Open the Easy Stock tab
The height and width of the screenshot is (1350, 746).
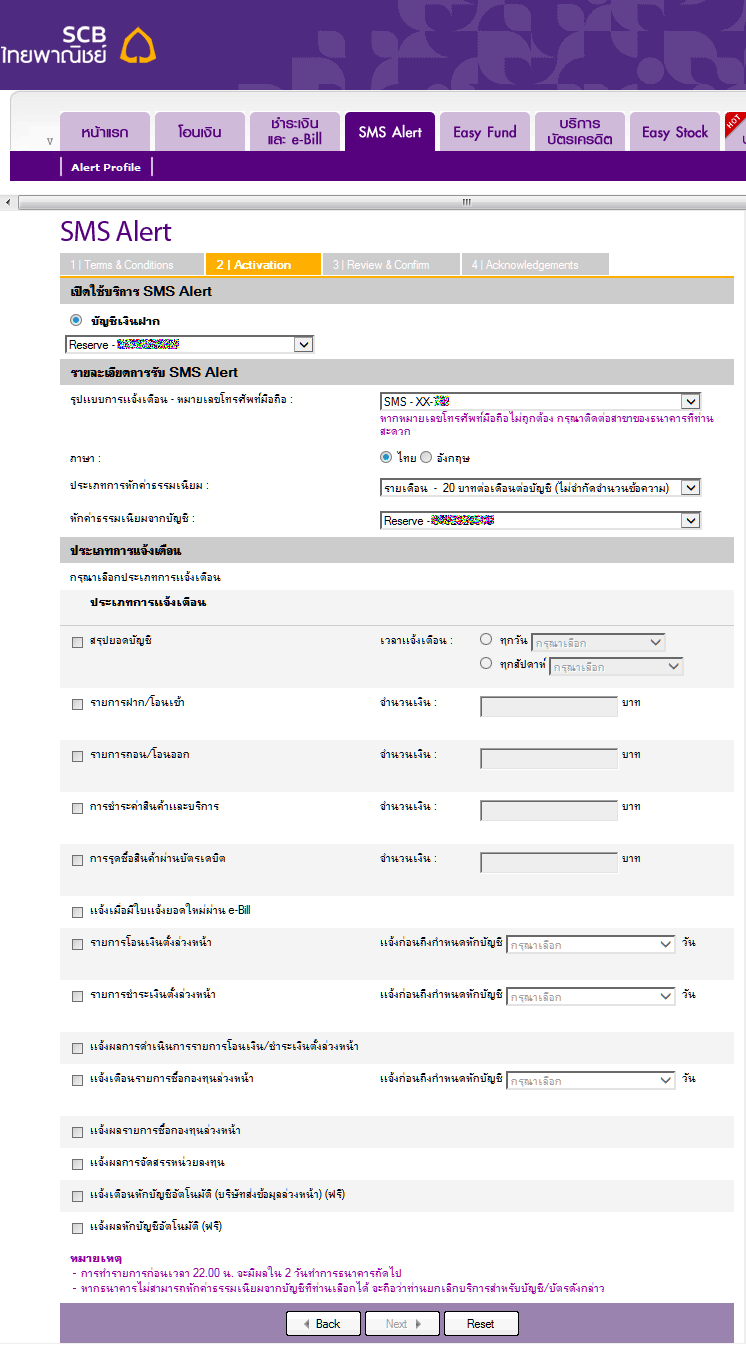tap(675, 132)
